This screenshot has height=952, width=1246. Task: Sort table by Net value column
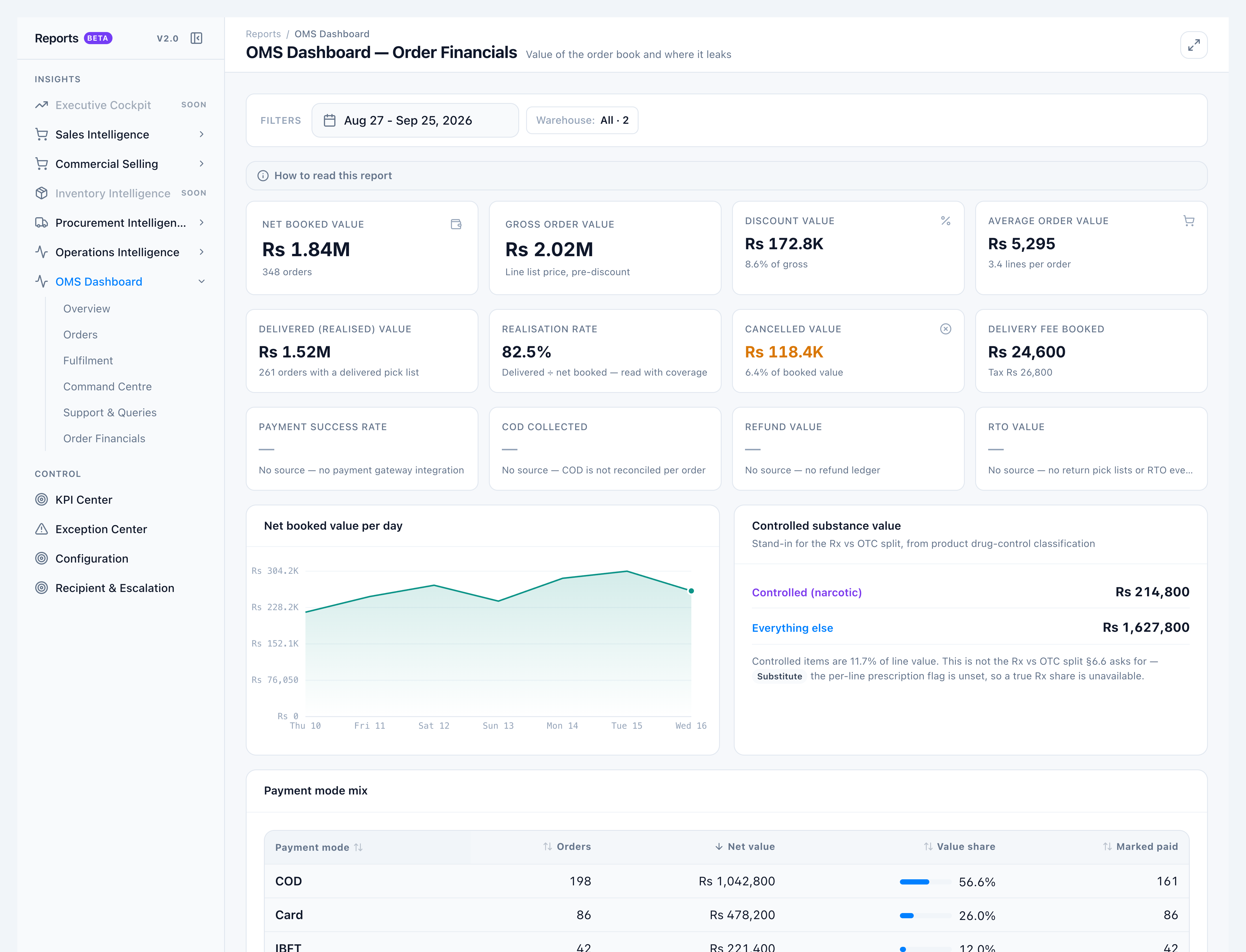click(x=744, y=847)
